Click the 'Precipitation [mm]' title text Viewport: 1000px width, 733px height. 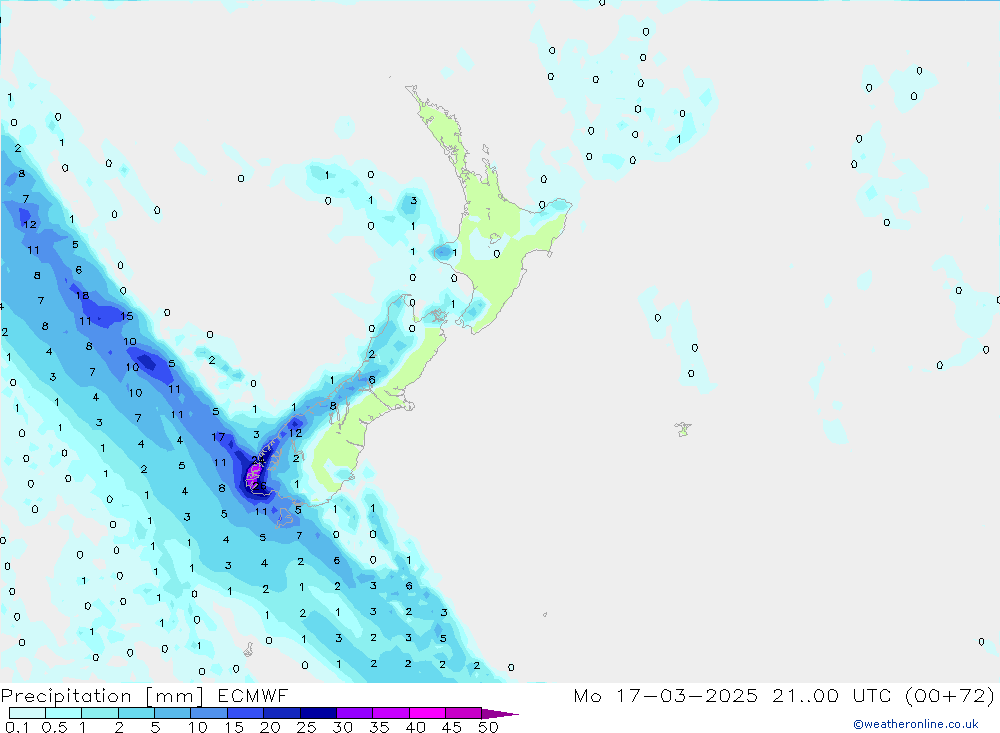tap(102, 696)
